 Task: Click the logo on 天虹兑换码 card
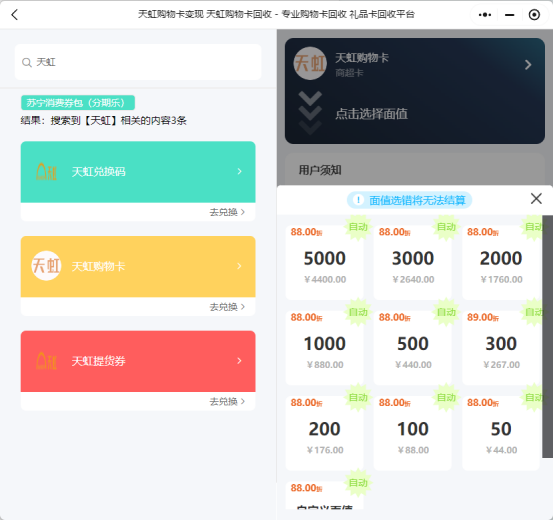pos(46,172)
